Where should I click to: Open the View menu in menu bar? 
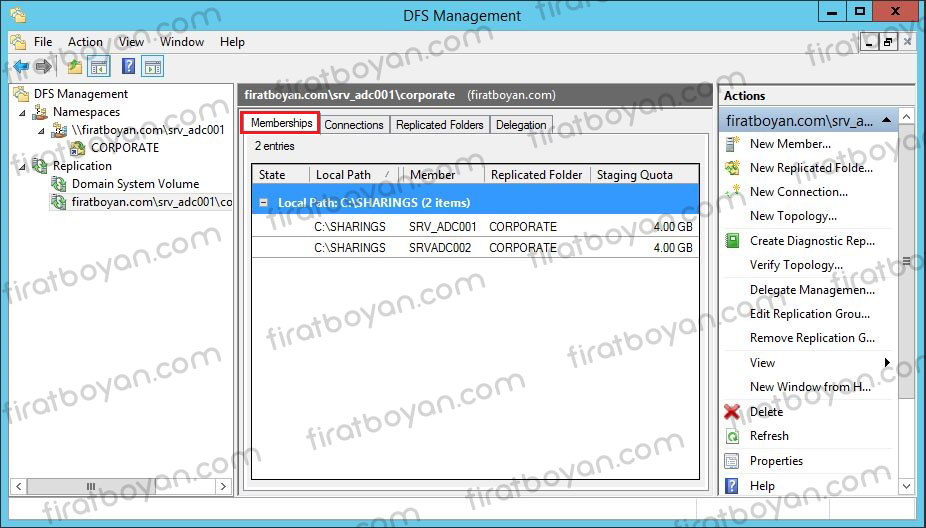point(131,42)
